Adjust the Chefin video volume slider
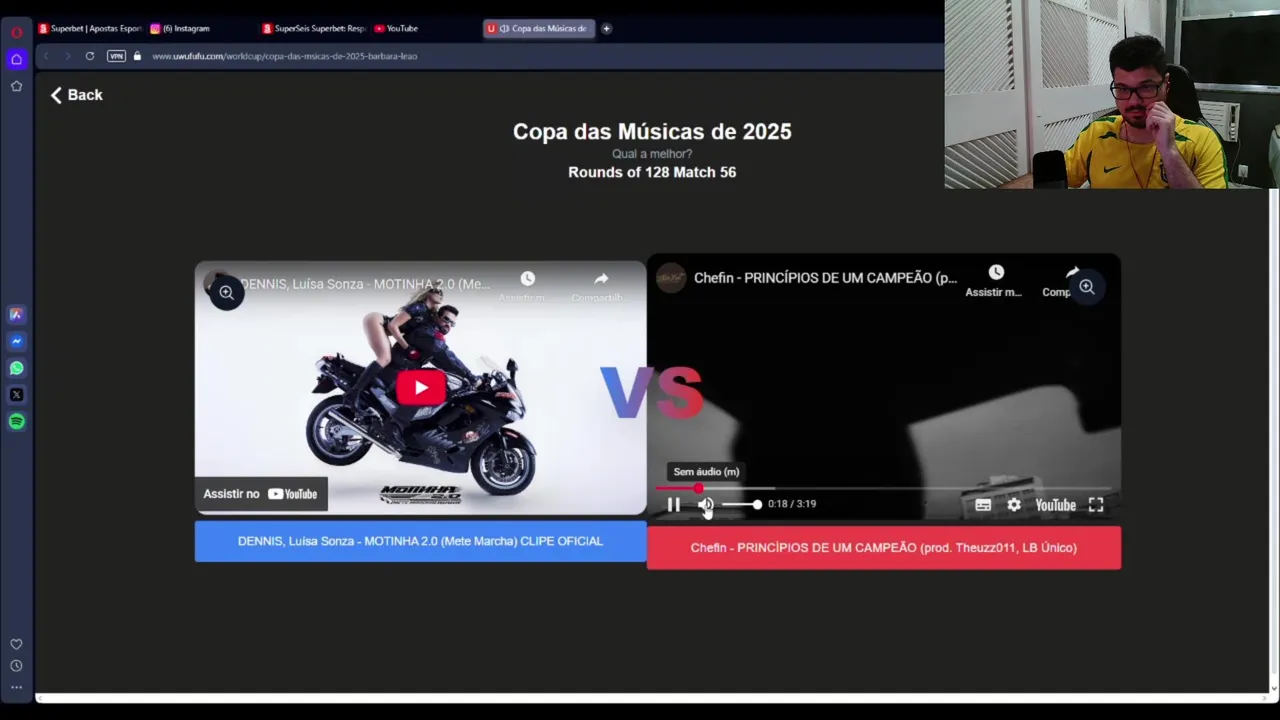1280x720 pixels. 741,505
